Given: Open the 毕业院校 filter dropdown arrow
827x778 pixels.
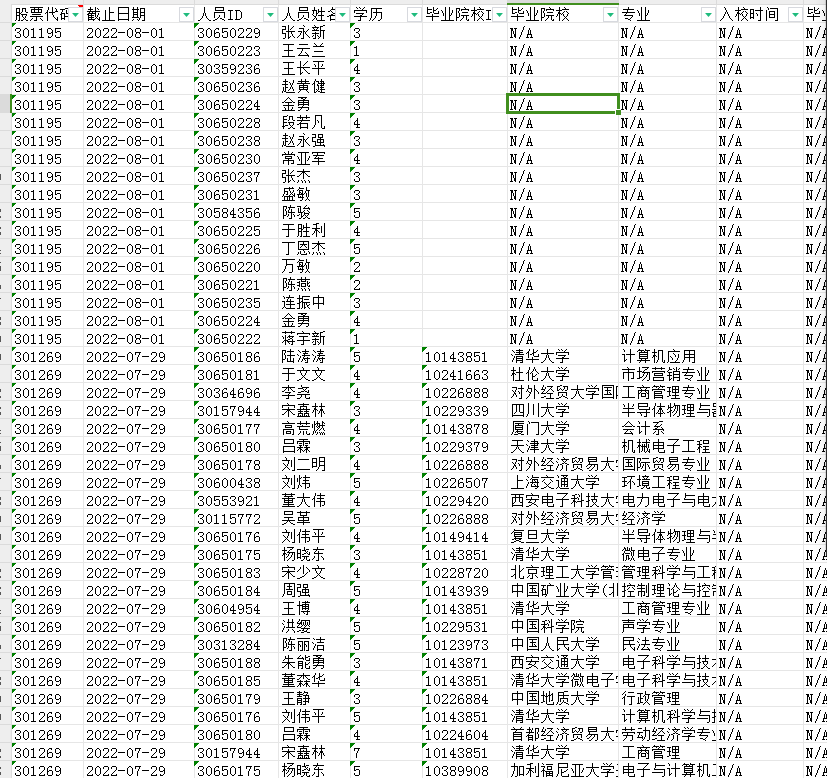Looking at the screenshot, I should (x=610, y=15).
